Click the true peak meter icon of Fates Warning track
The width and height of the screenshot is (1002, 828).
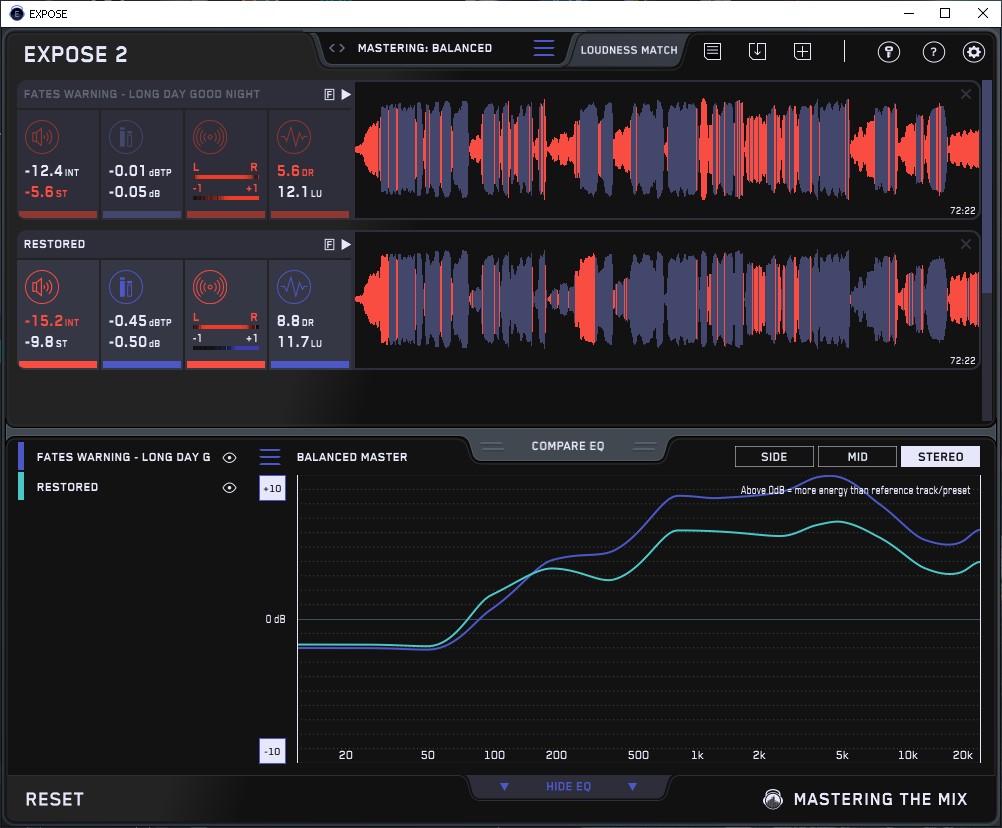click(126, 137)
